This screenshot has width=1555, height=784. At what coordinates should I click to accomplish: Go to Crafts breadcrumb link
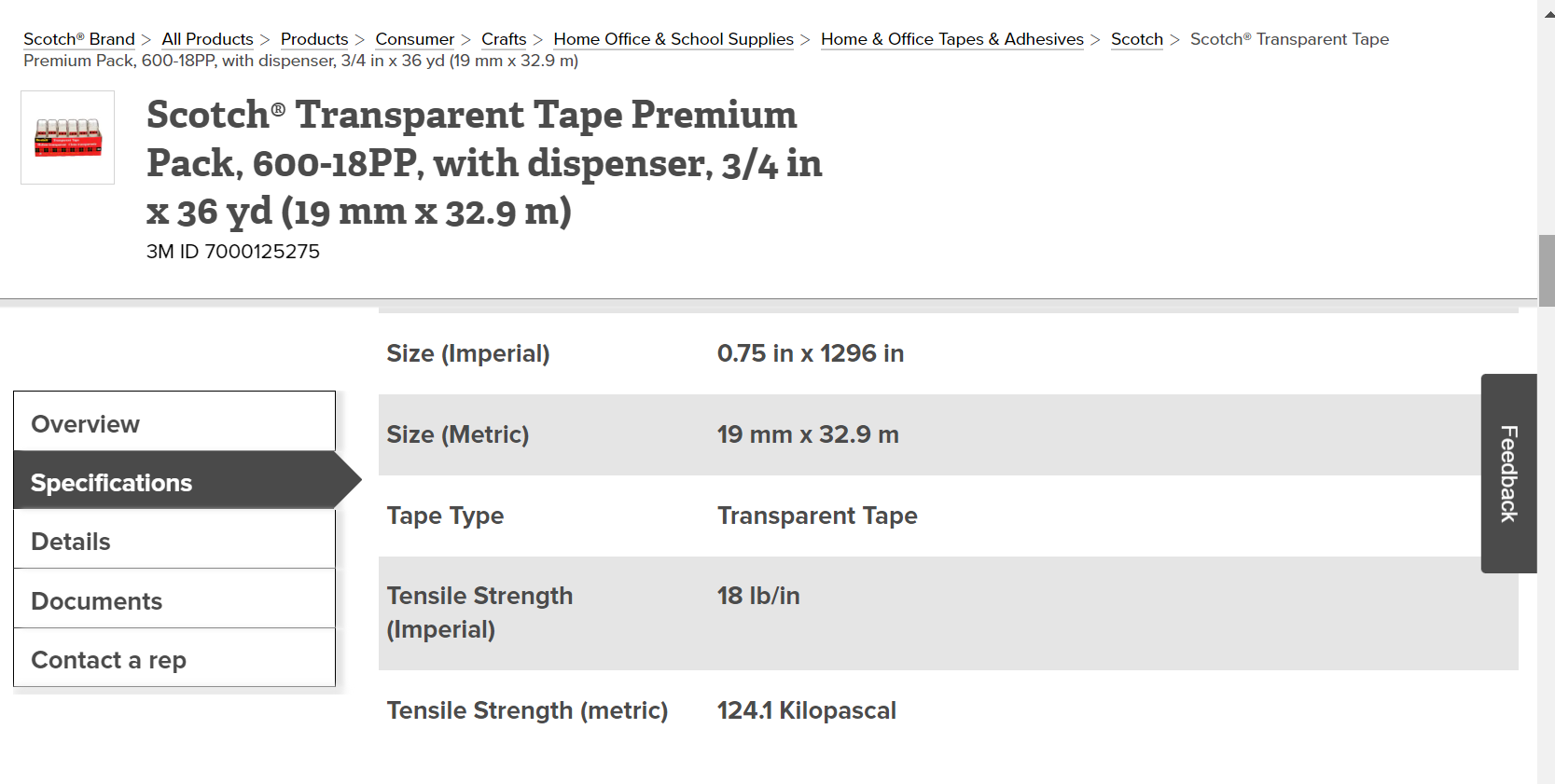point(504,39)
